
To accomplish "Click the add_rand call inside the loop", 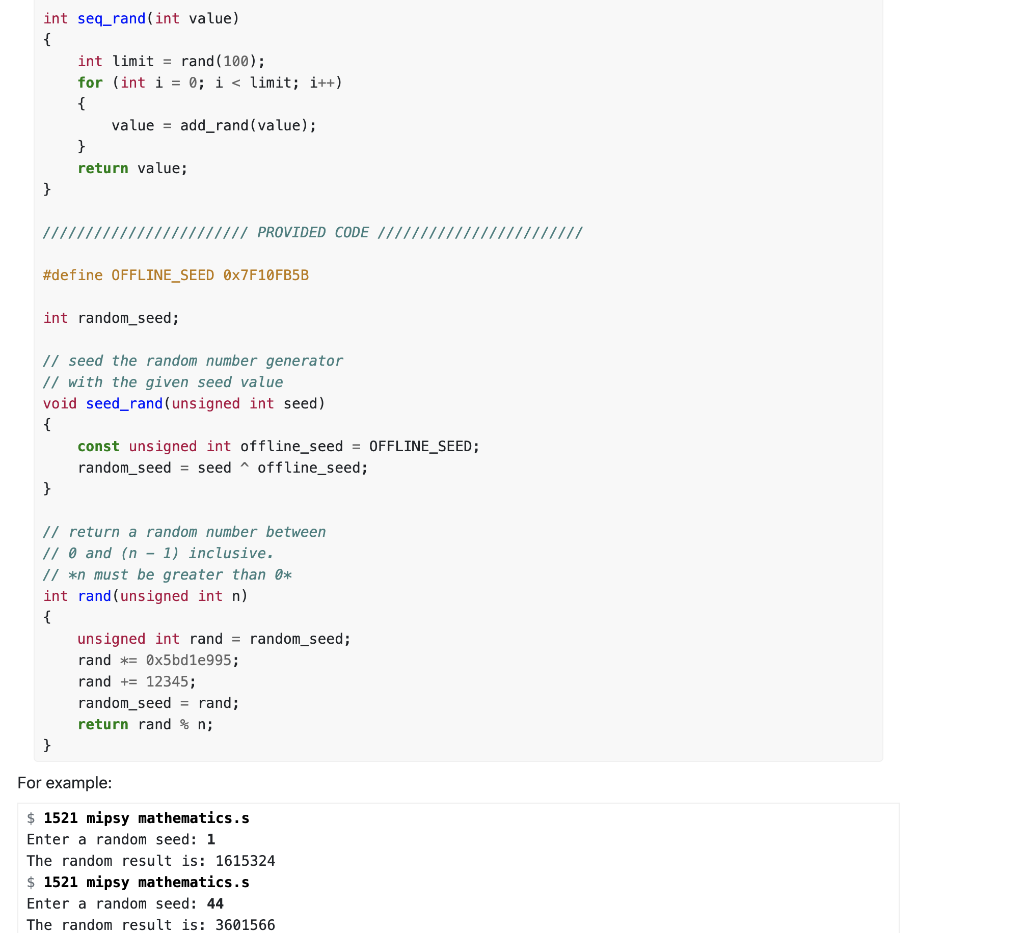I will point(213,124).
